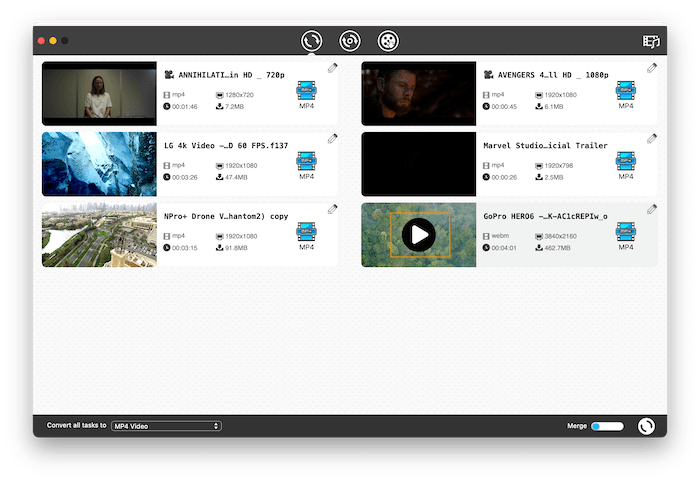
Task: Open the film reel download tab
Action: point(387,41)
